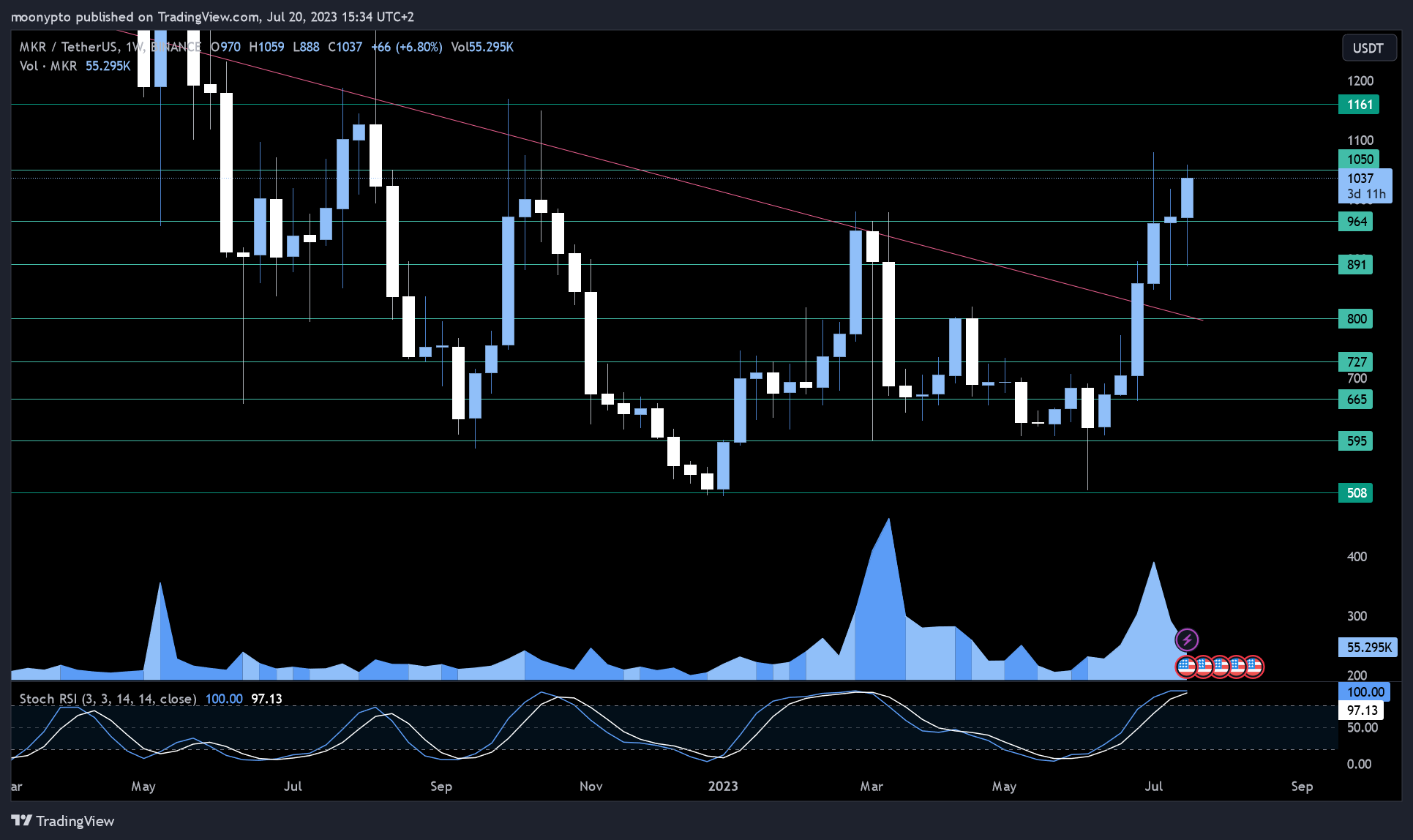
Task: Click the blue 100.00 label on Stoch RSI axis
Action: 1365,692
